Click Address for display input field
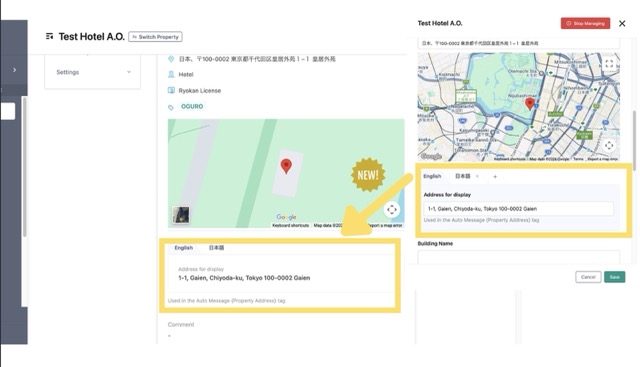The width and height of the screenshot is (640, 367). pyautogui.click(x=518, y=209)
